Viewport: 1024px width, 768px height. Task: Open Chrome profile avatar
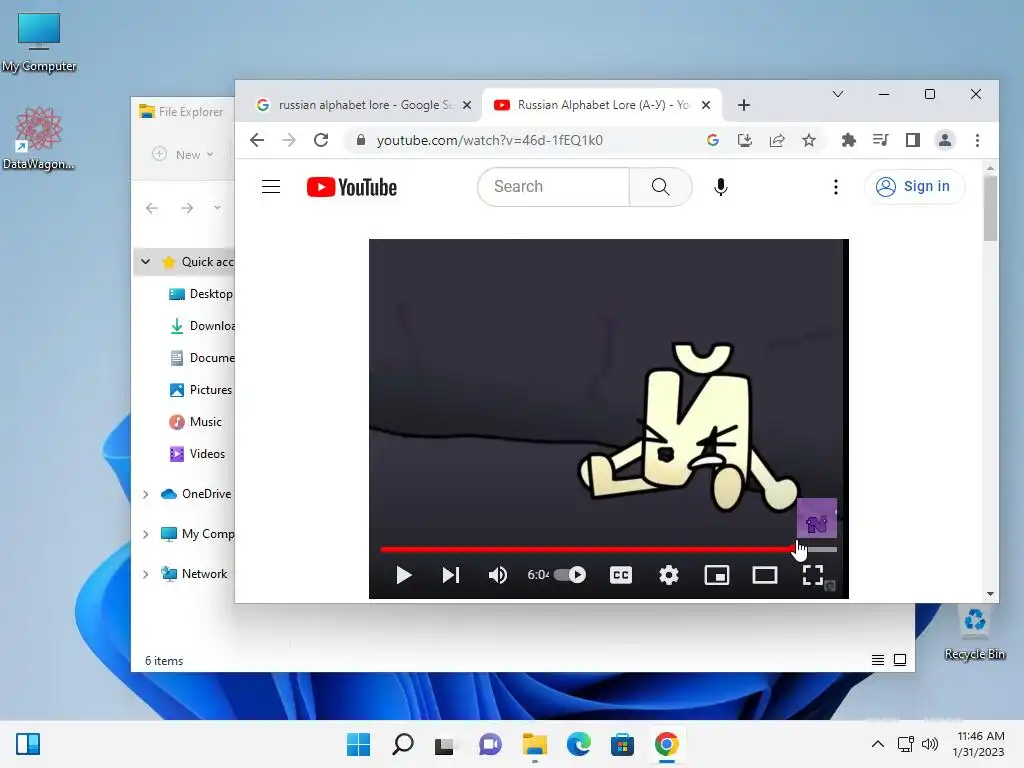944,140
